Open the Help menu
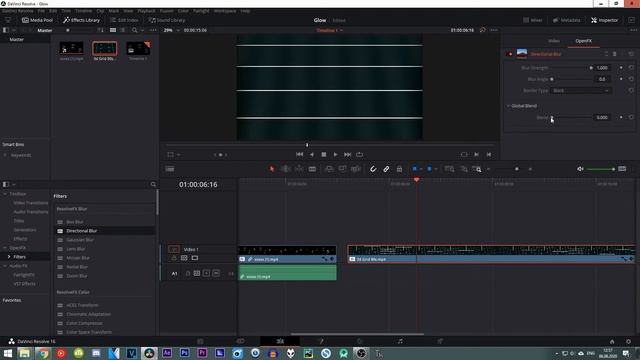Screen dimensions: 640x360 [245, 11]
